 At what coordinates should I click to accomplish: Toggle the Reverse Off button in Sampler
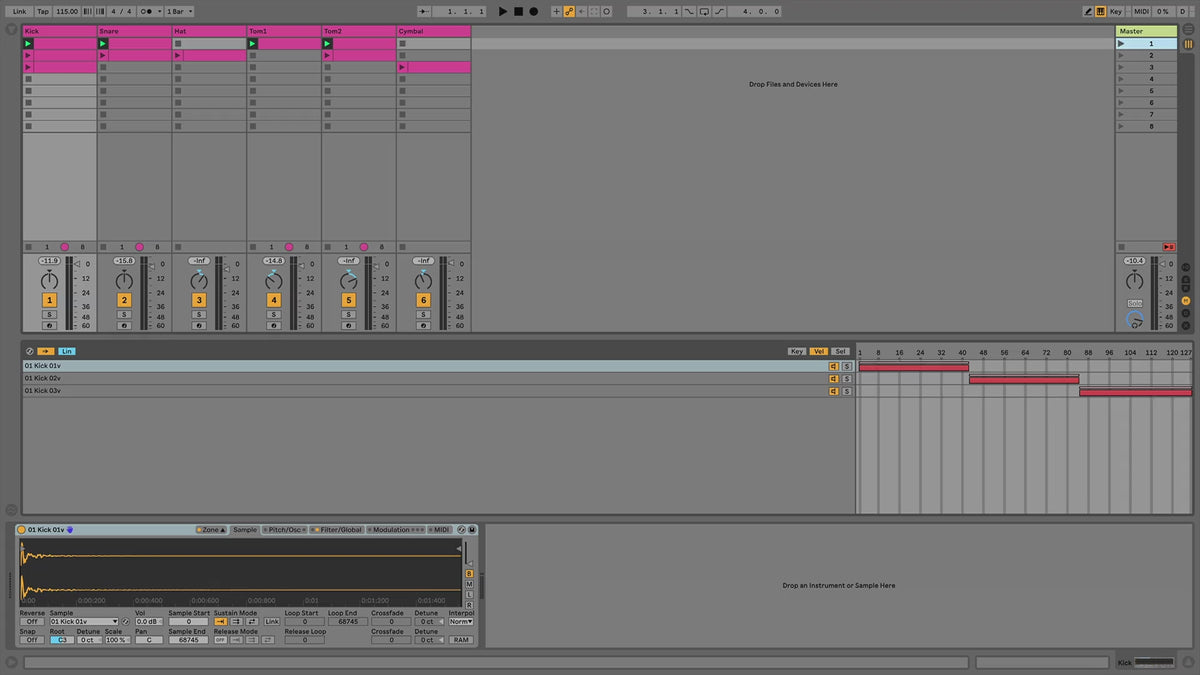[32, 622]
